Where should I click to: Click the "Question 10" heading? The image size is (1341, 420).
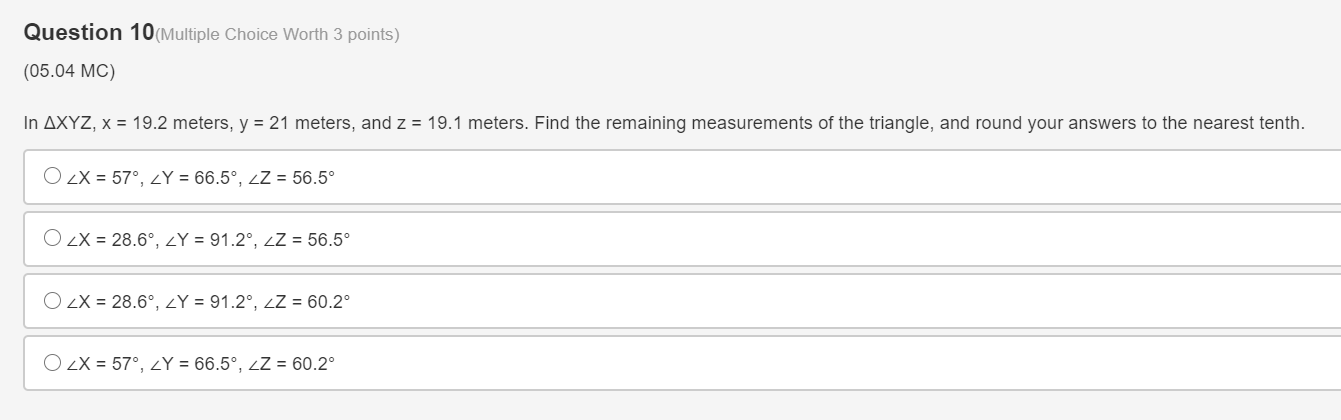pos(88,33)
